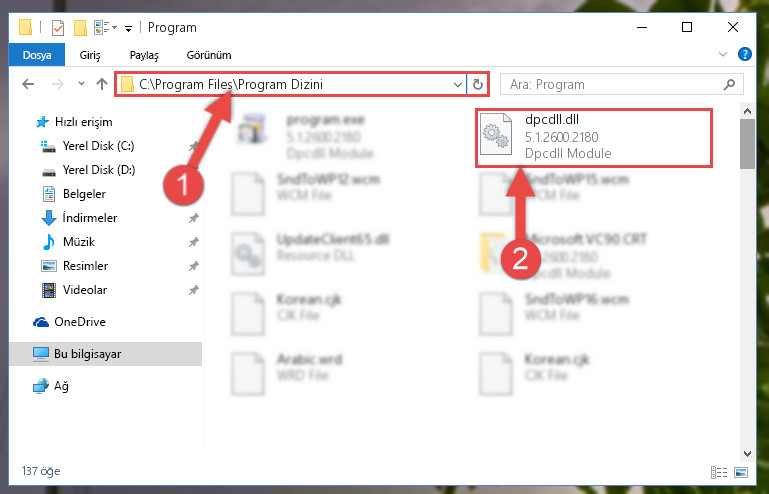The width and height of the screenshot is (769, 494).
Task: Expand the ribbon chevron
Action: pyautogui.click(x=722, y=54)
